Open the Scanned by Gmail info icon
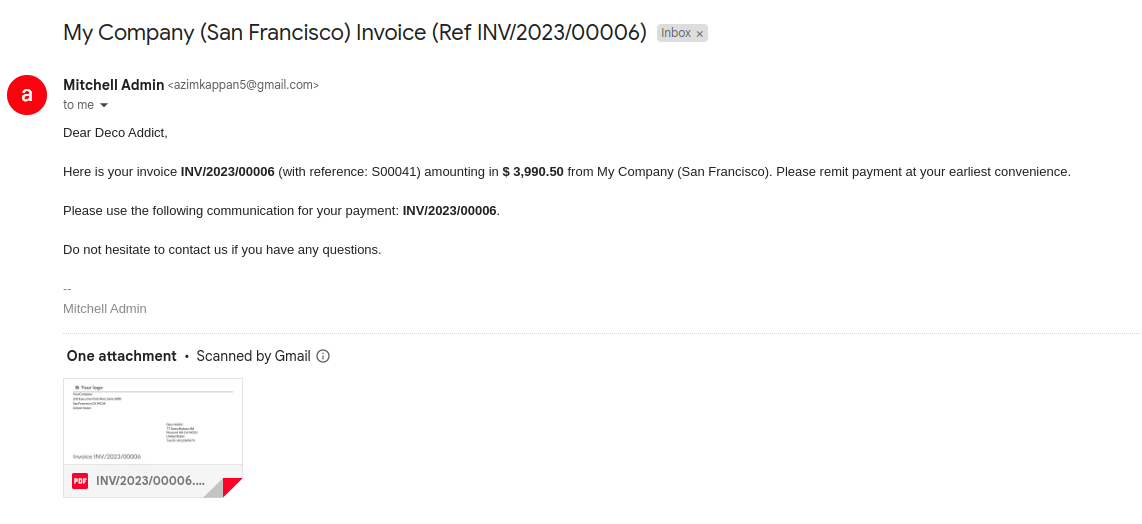This screenshot has width=1142, height=524. tap(323, 356)
